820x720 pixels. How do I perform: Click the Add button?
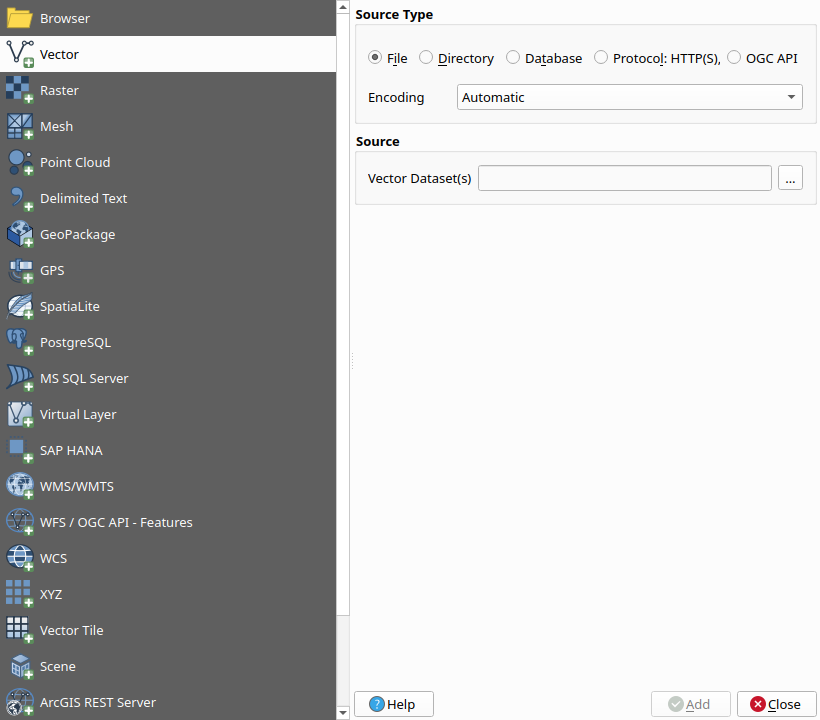click(690, 704)
